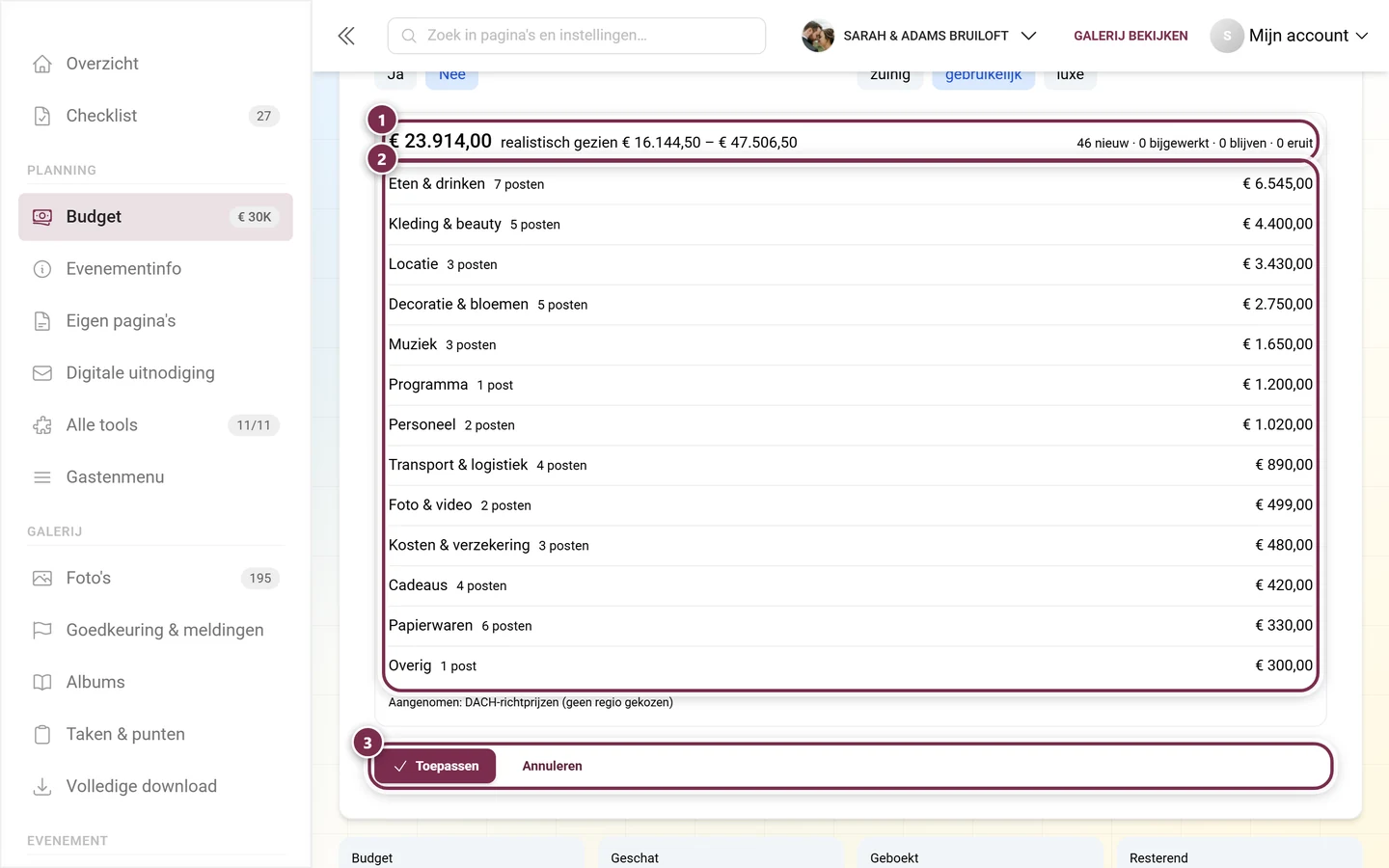Open the GALERIJ BEKIJKEN link
The image size is (1389, 868).
coord(1130,36)
